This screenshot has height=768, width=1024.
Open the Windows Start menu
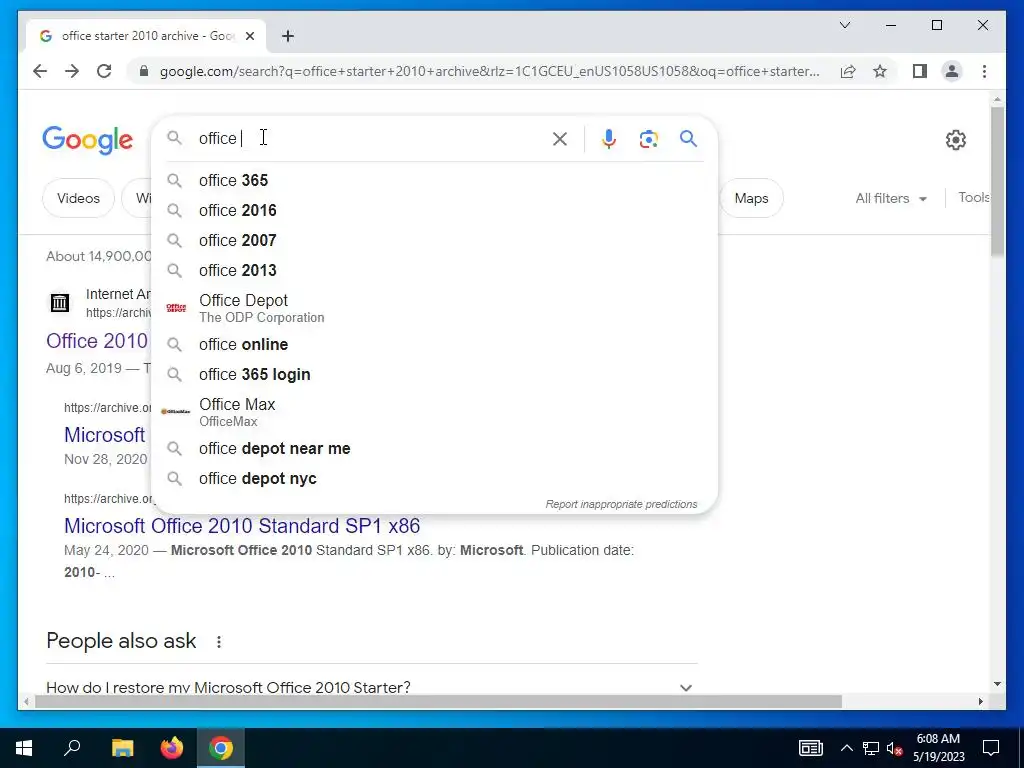[x=24, y=748]
